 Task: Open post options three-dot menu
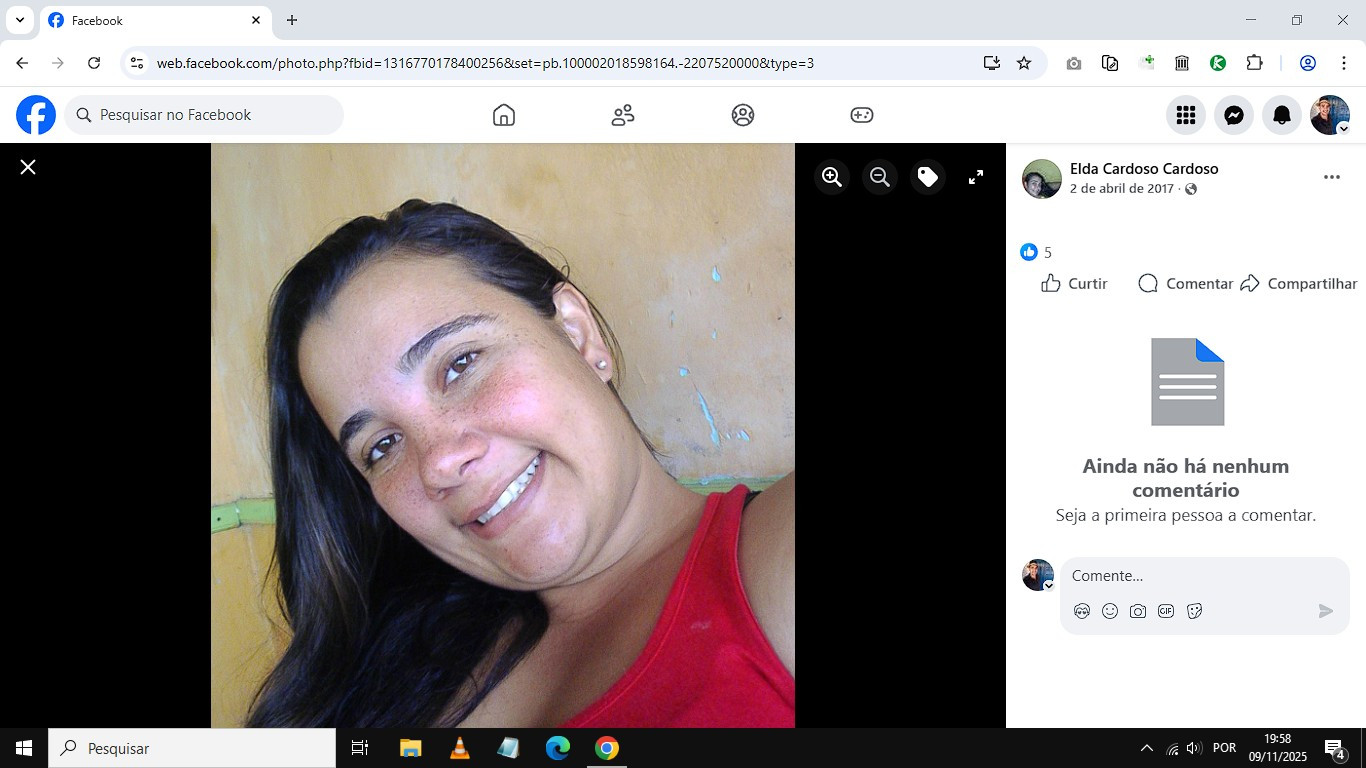point(1331,177)
